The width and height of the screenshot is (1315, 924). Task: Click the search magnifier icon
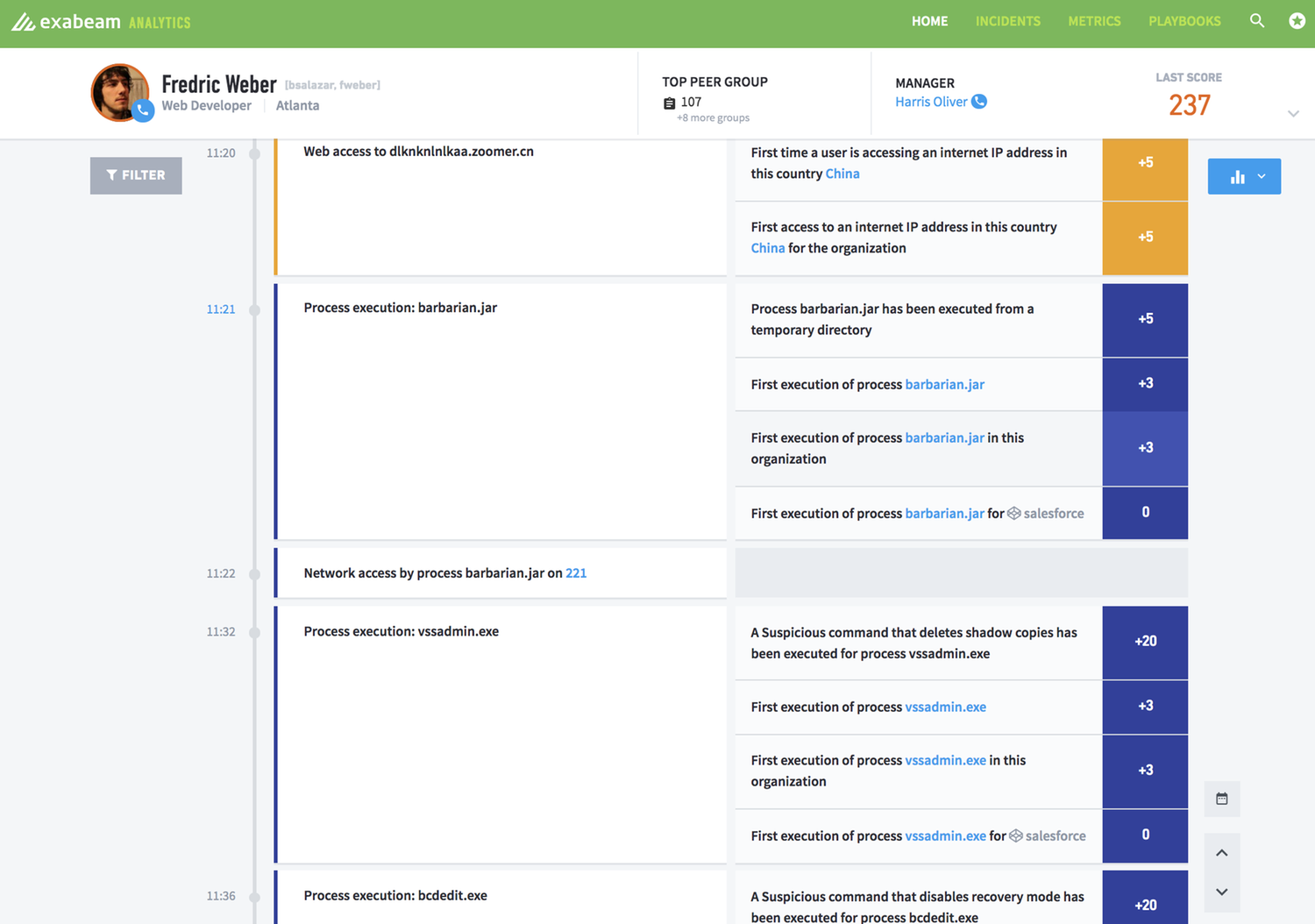click(x=1256, y=21)
